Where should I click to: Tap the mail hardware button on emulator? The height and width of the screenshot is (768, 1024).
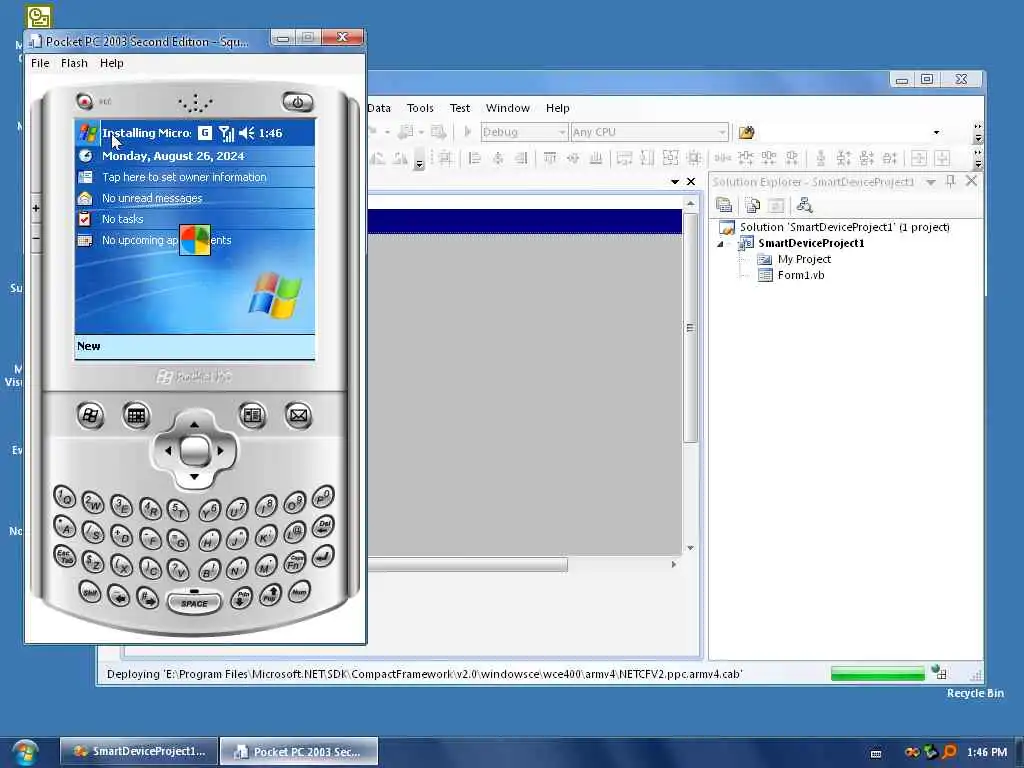(x=298, y=415)
